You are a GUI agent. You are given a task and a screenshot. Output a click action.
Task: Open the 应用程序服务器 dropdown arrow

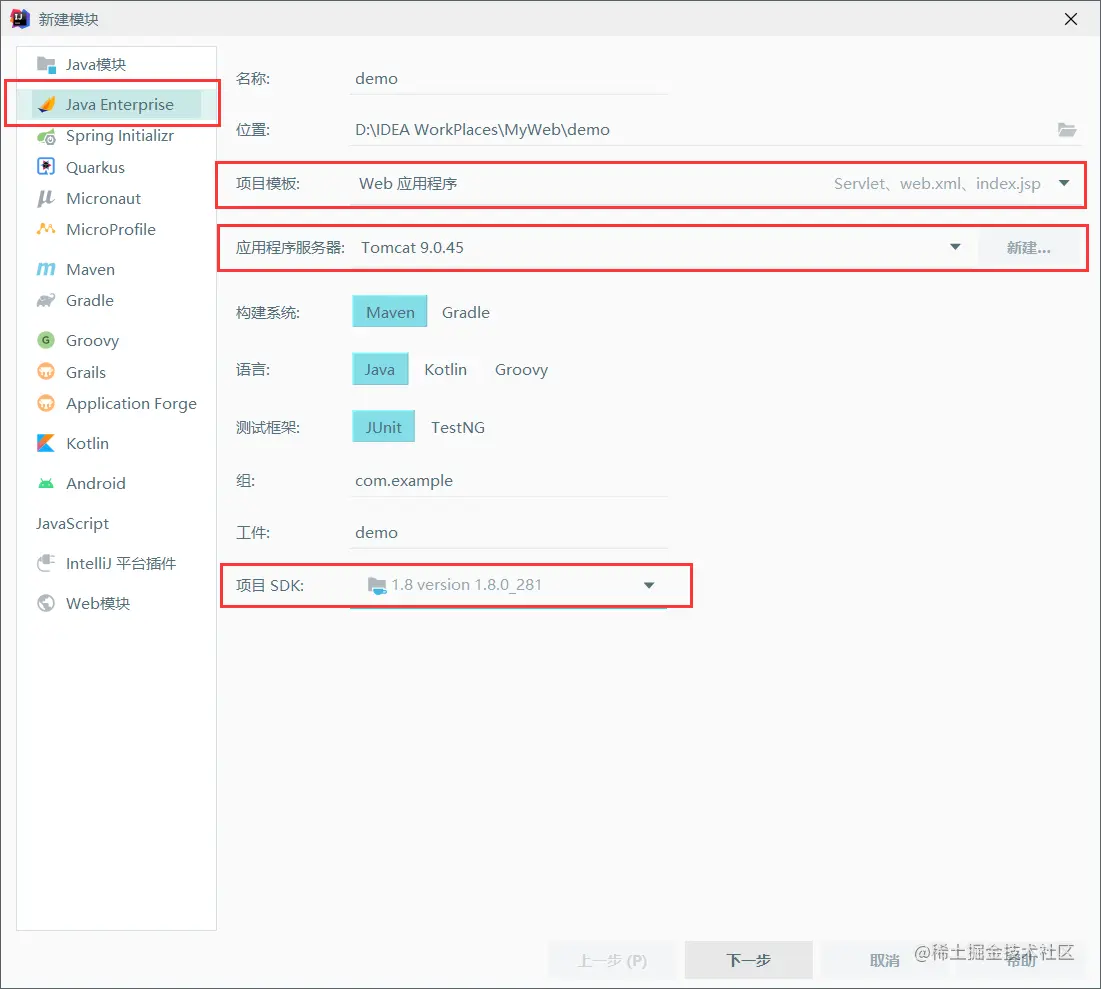955,247
